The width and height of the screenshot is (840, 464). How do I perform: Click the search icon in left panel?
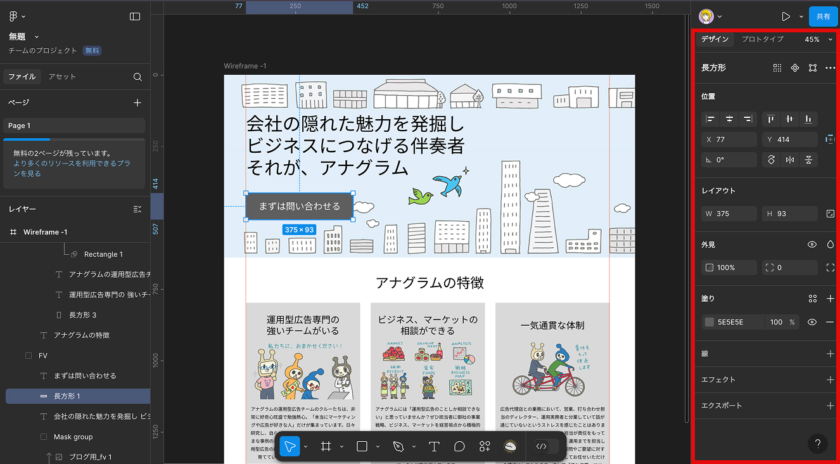point(138,77)
